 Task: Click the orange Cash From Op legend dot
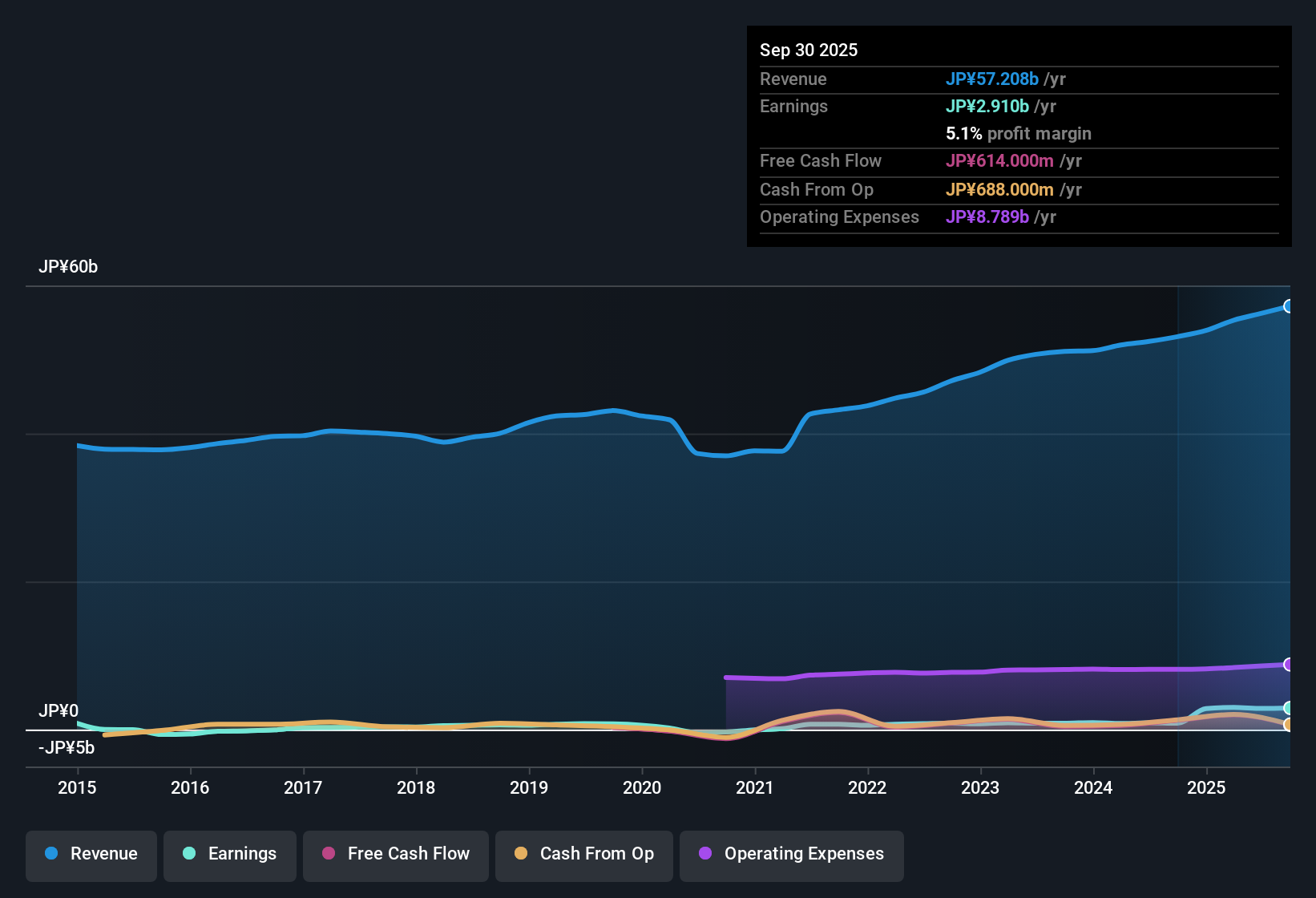click(521, 854)
